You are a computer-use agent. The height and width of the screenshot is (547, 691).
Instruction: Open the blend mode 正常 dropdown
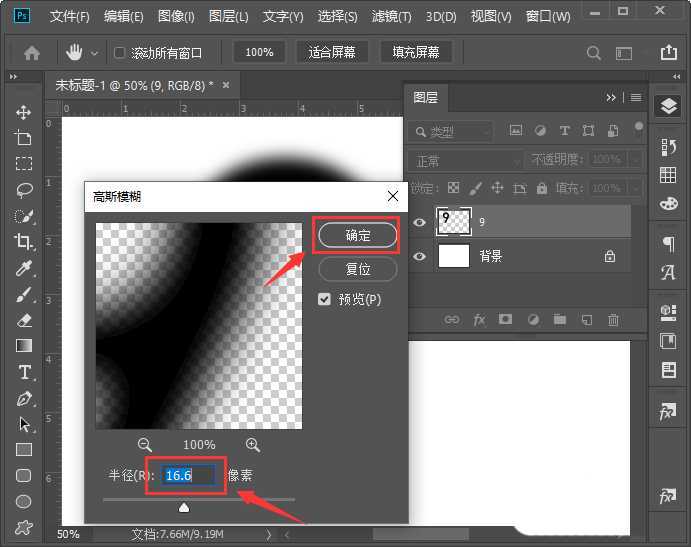(467, 160)
